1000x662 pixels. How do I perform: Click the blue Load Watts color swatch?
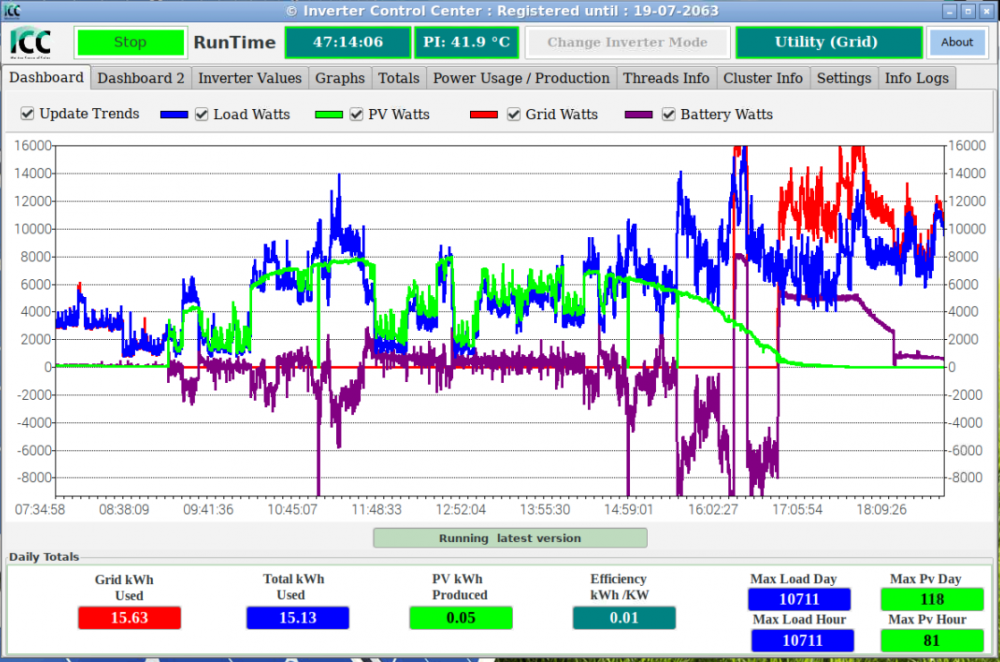(x=174, y=115)
